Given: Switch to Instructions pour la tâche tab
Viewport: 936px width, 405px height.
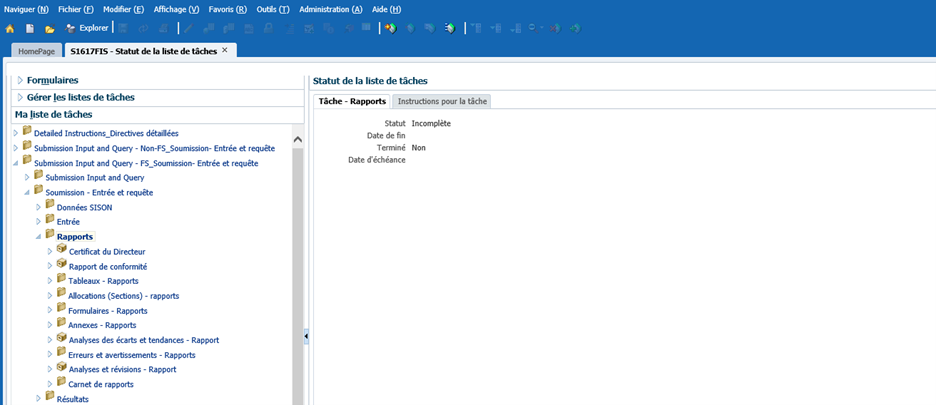Looking at the screenshot, I should coord(442,102).
